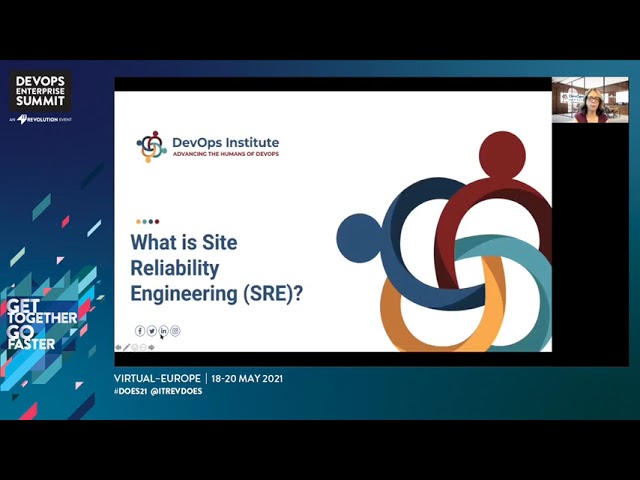Image resolution: width=640 pixels, height=480 pixels.
Task: Click 'ADVANCING THE HUMANS OF DEVOPS' tagline
Action: click(x=226, y=154)
